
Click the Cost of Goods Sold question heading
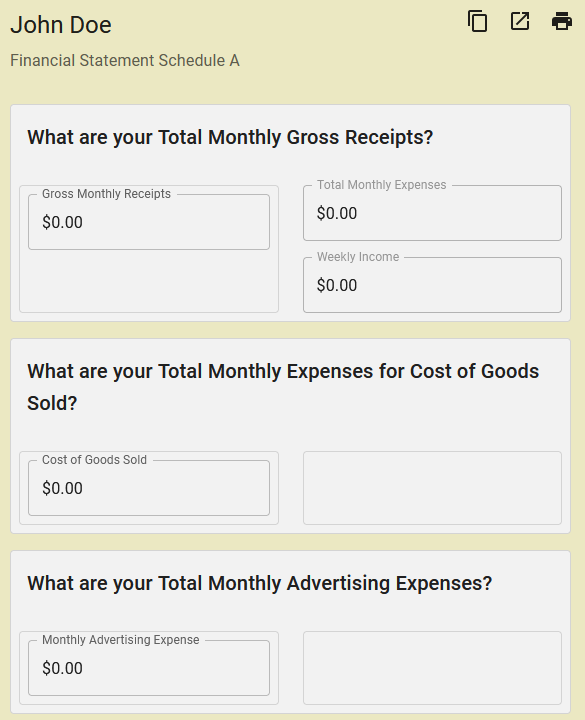coord(283,387)
